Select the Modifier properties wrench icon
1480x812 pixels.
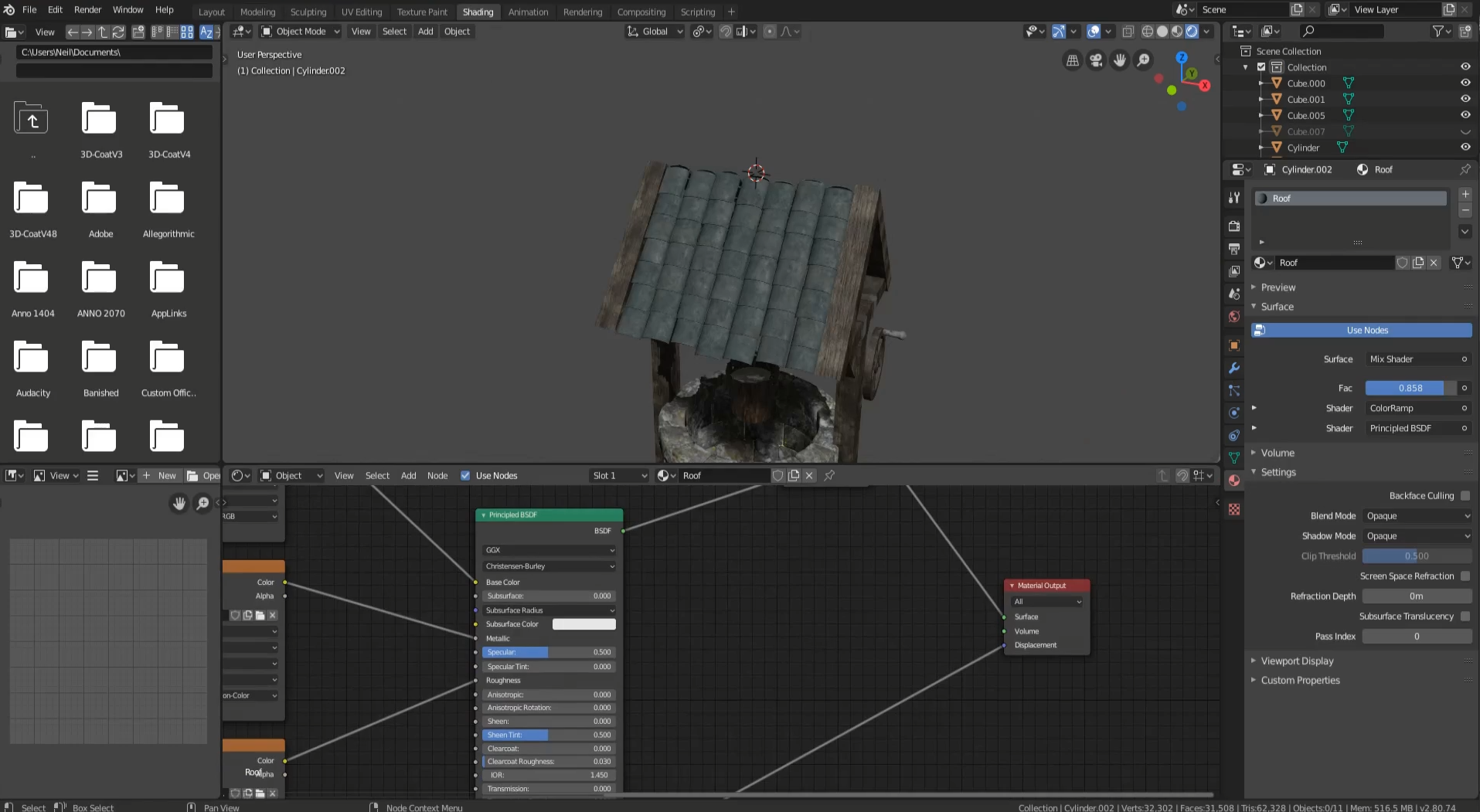1233,369
